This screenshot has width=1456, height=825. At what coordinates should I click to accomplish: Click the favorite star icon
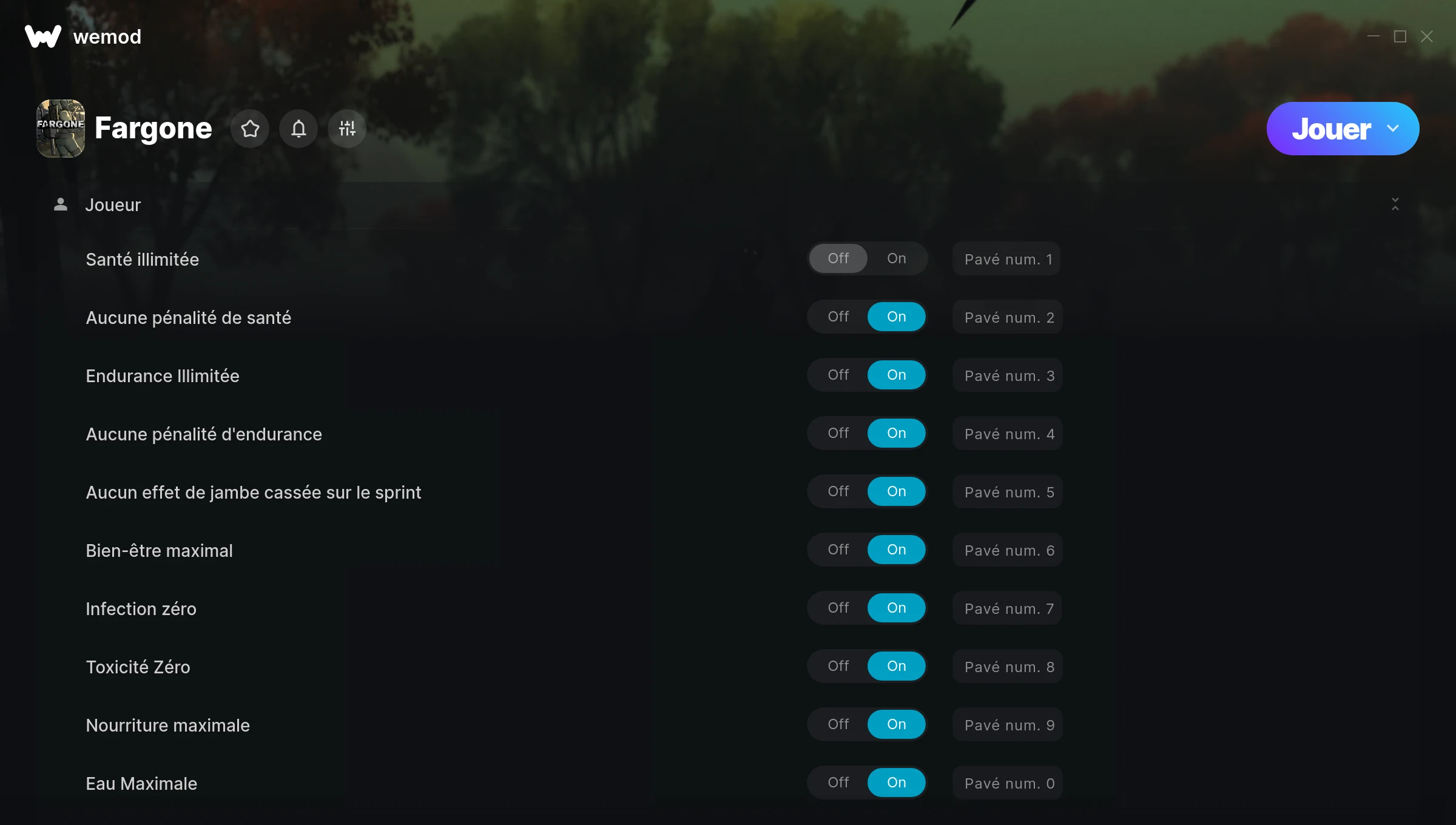pos(250,129)
